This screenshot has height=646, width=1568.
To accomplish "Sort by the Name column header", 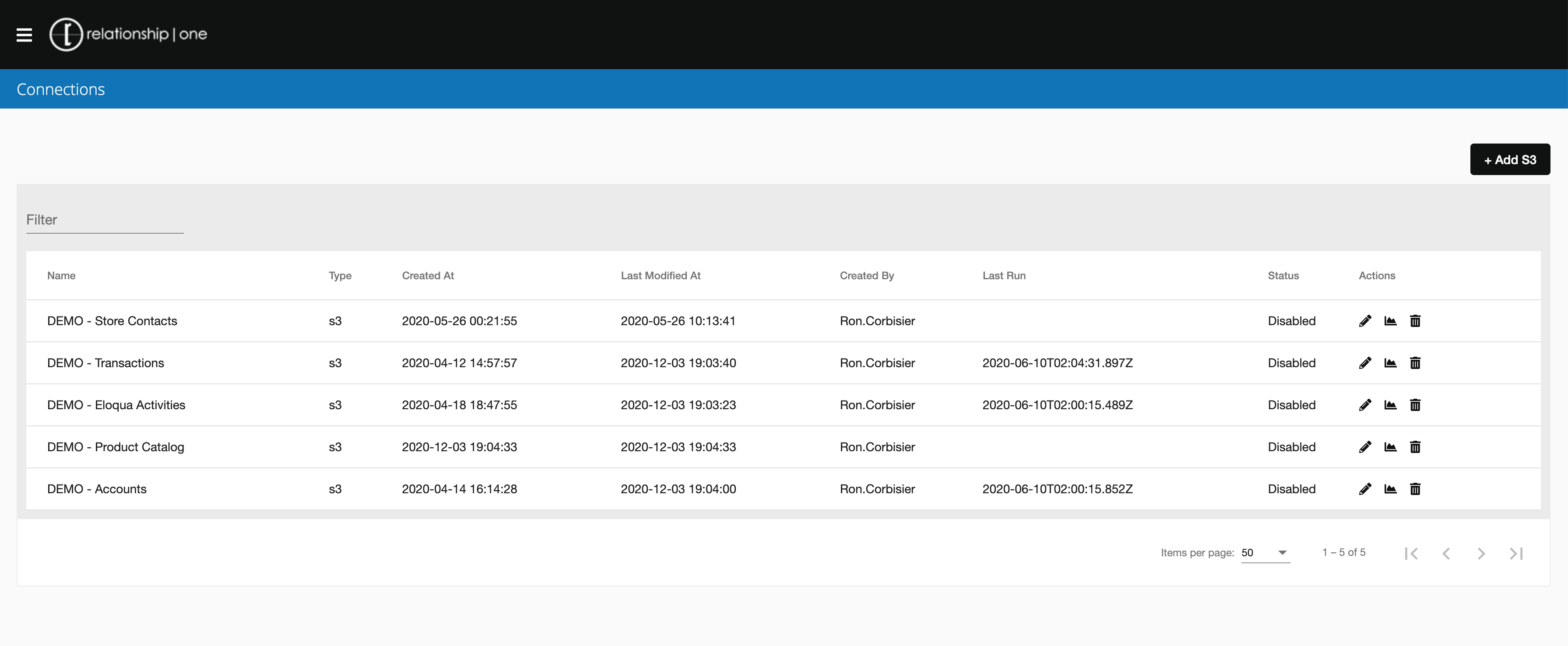I will [x=61, y=276].
